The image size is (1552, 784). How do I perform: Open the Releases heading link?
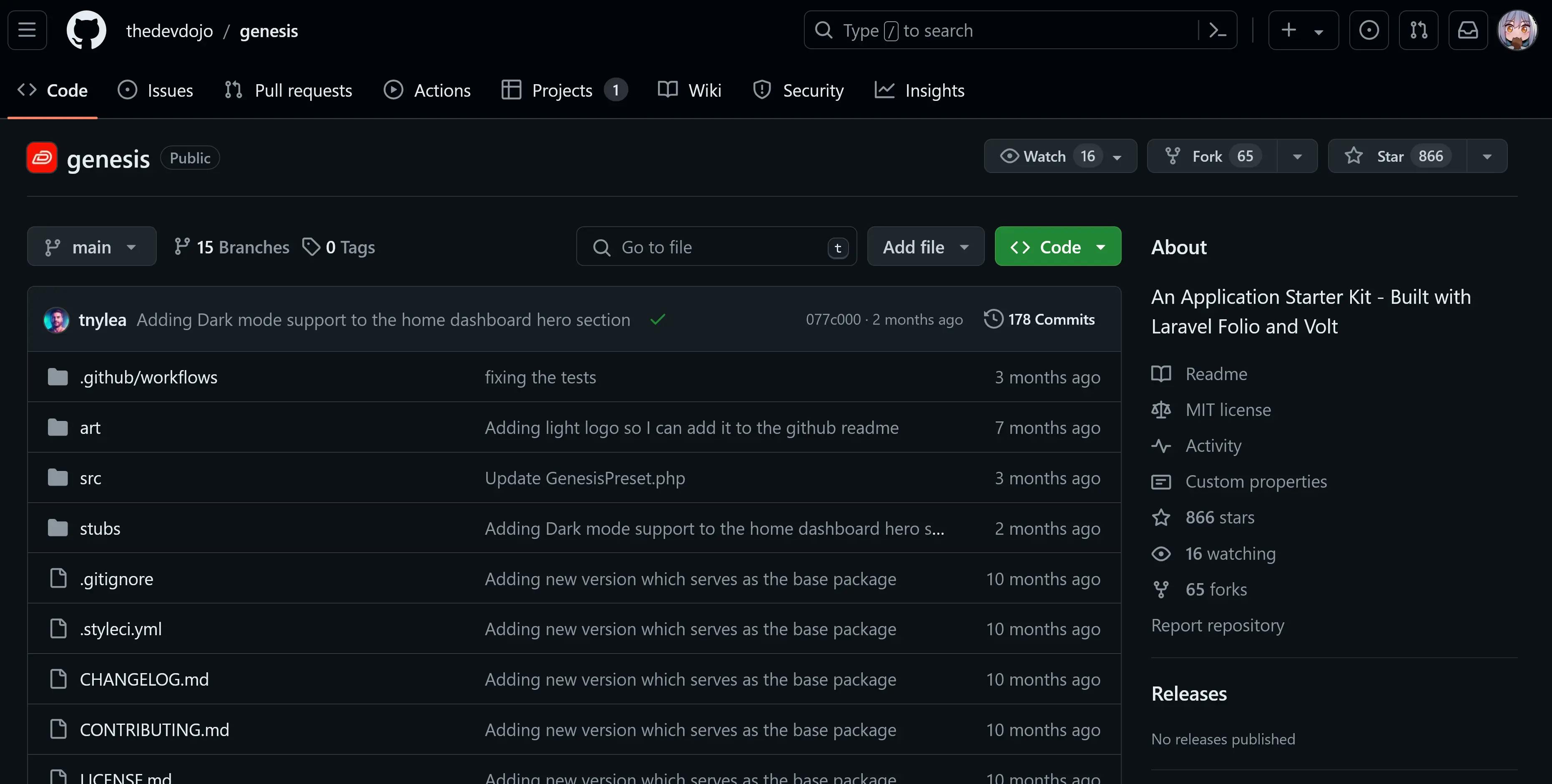[1189, 694]
